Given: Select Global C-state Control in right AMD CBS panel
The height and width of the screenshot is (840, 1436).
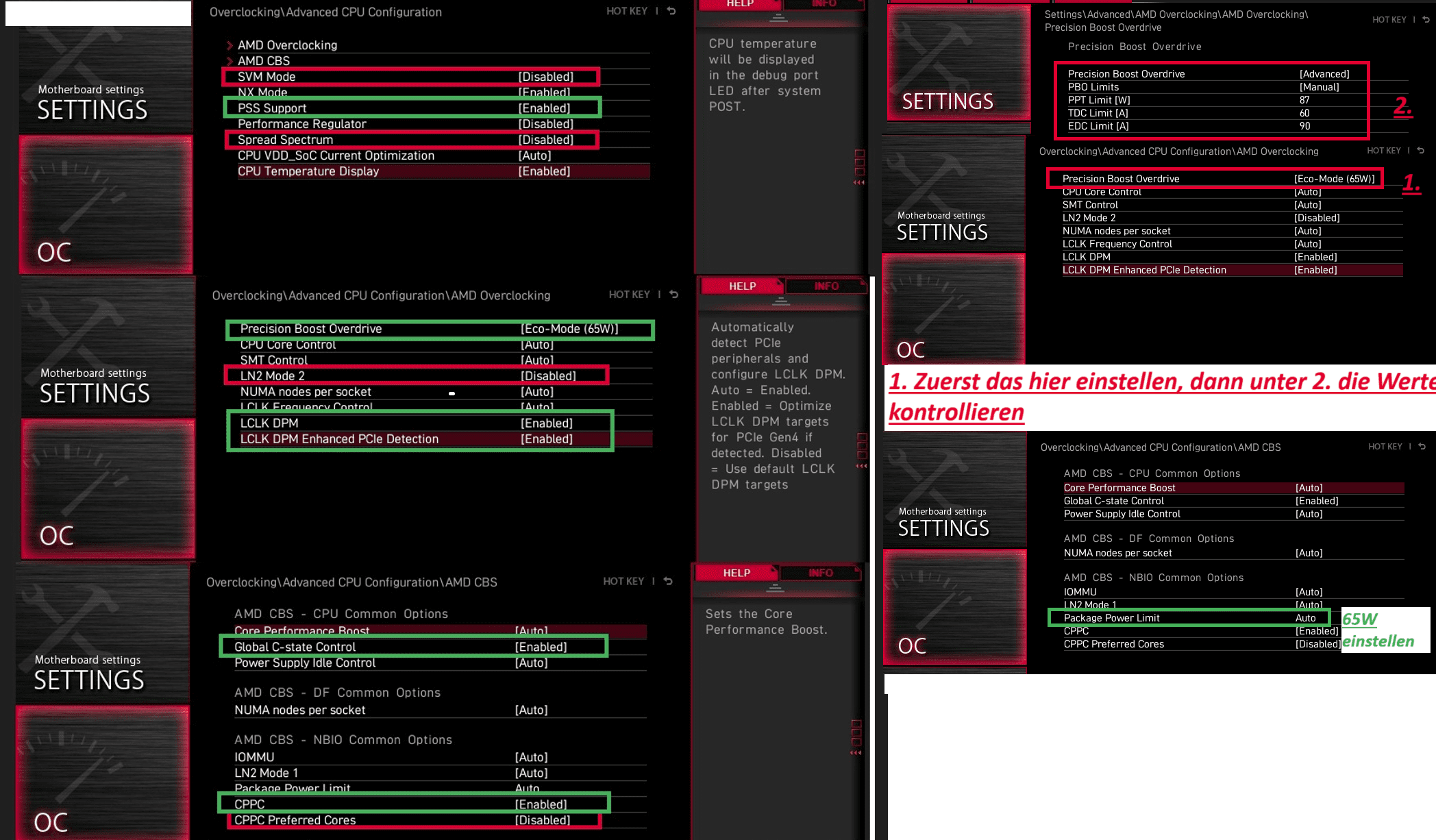Looking at the screenshot, I should [1233, 501].
